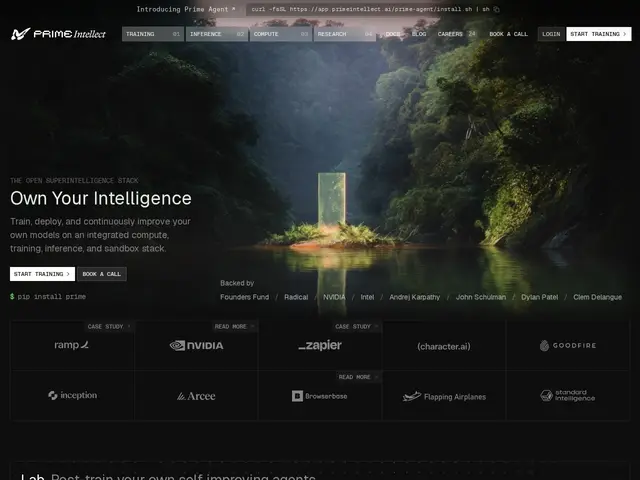Go to the Blog page

pos(419,34)
